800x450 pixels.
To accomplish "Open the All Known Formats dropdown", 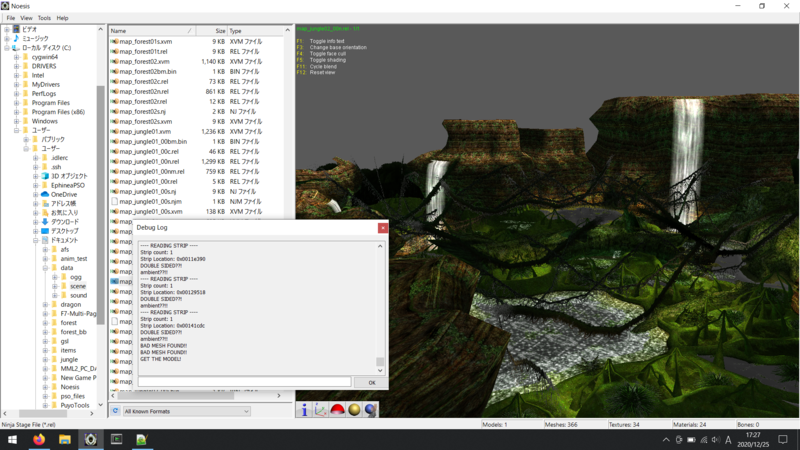I will [186, 411].
